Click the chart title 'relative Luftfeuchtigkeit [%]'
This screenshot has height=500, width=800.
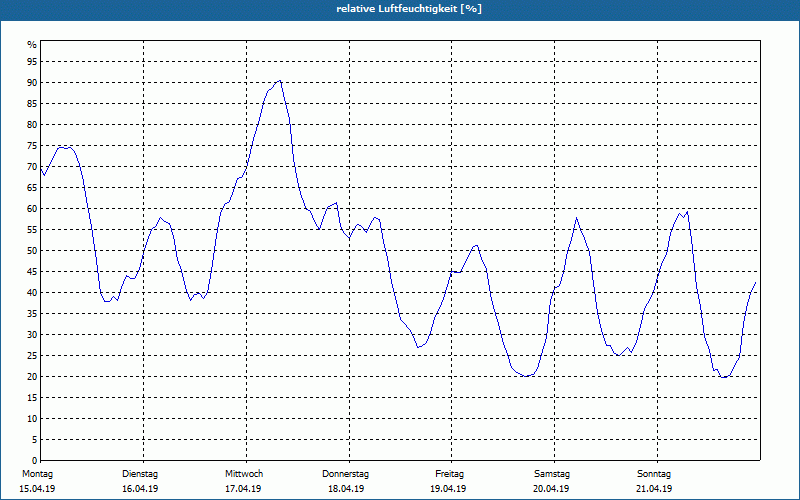tap(409, 9)
